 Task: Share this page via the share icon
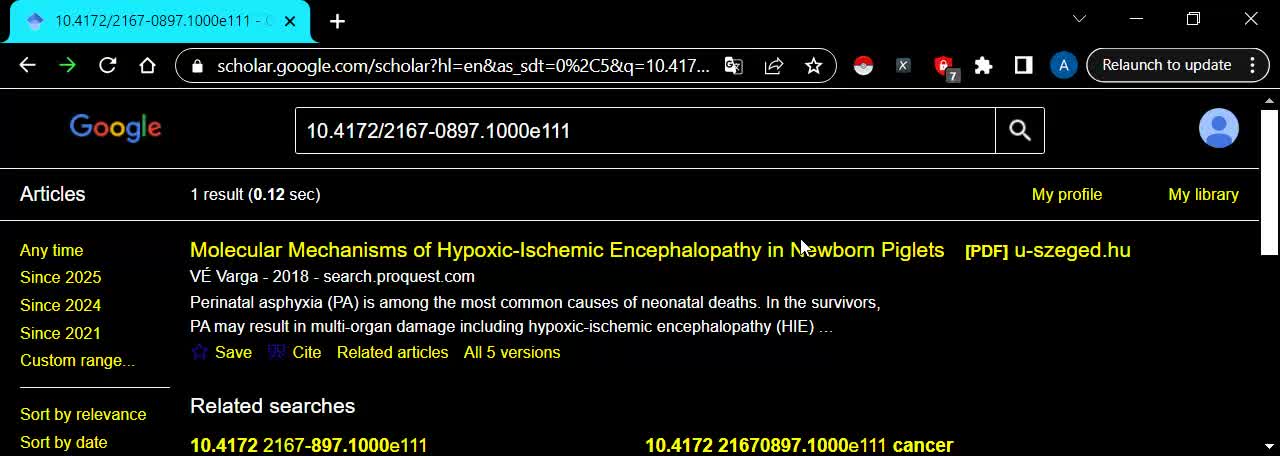[x=774, y=66]
